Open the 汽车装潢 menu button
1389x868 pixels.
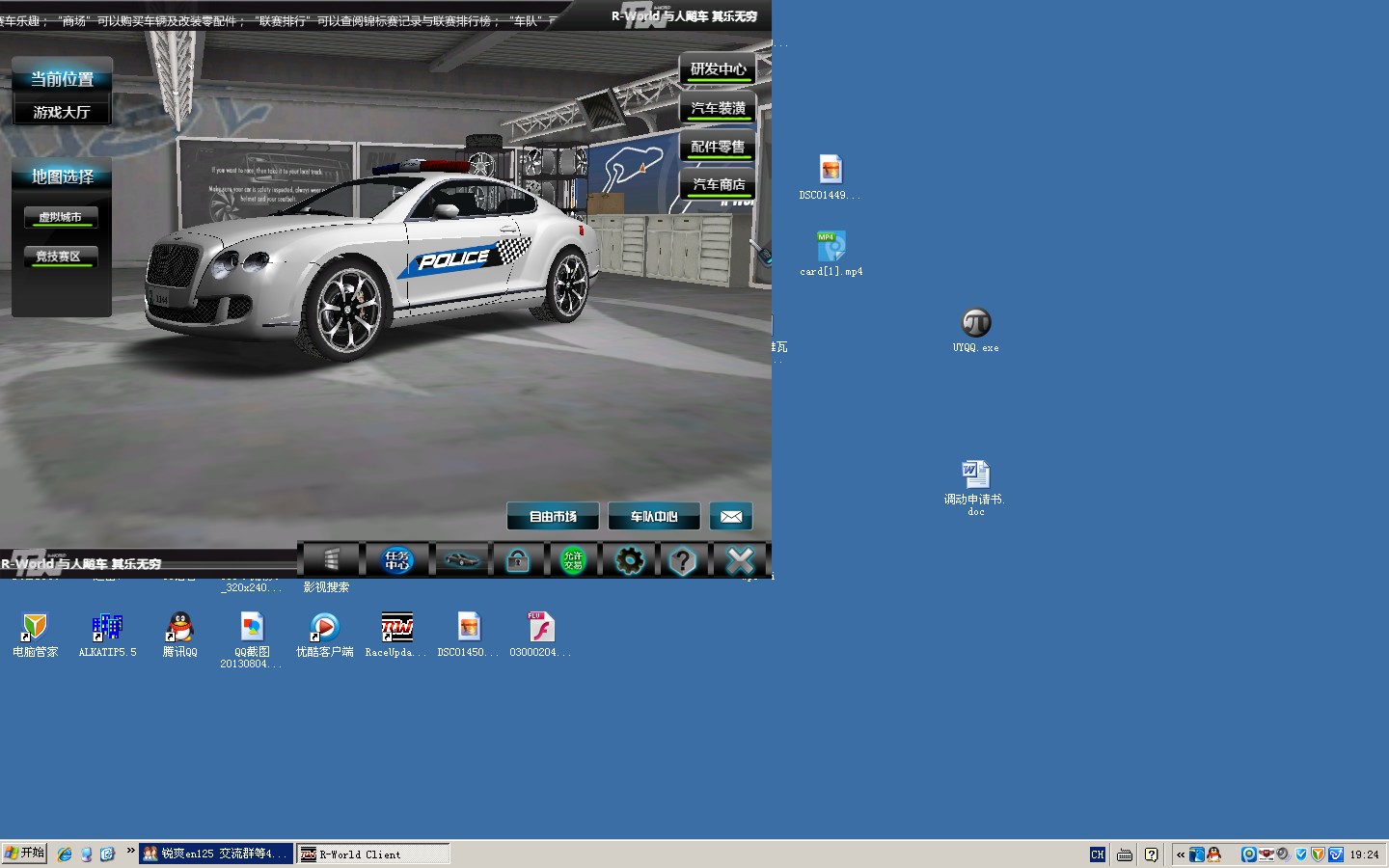pyautogui.click(x=718, y=108)
